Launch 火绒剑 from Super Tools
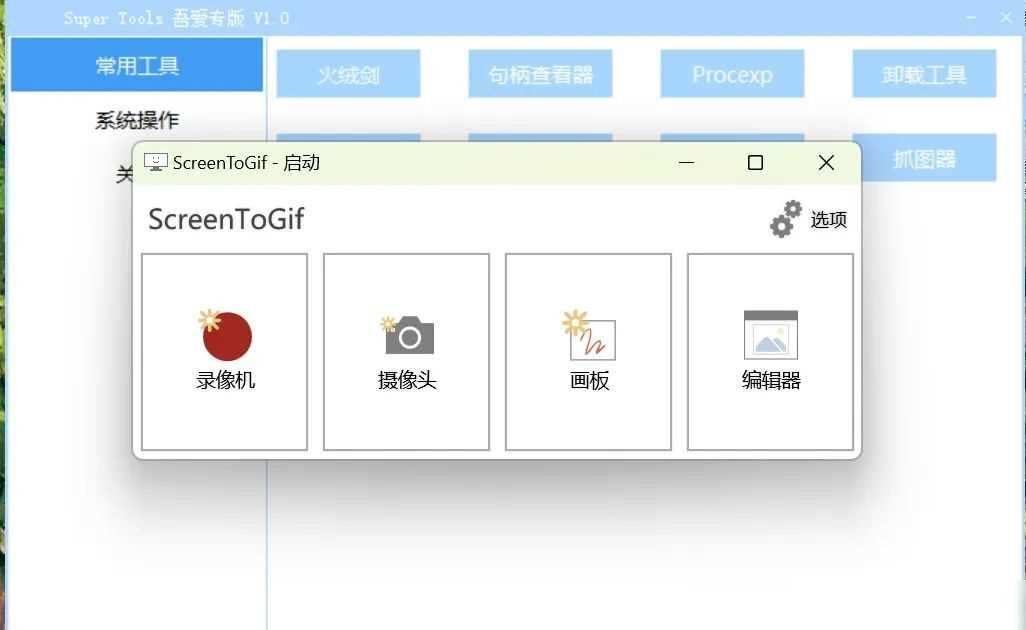This screenshot has height=630, width=1026. 348,74
